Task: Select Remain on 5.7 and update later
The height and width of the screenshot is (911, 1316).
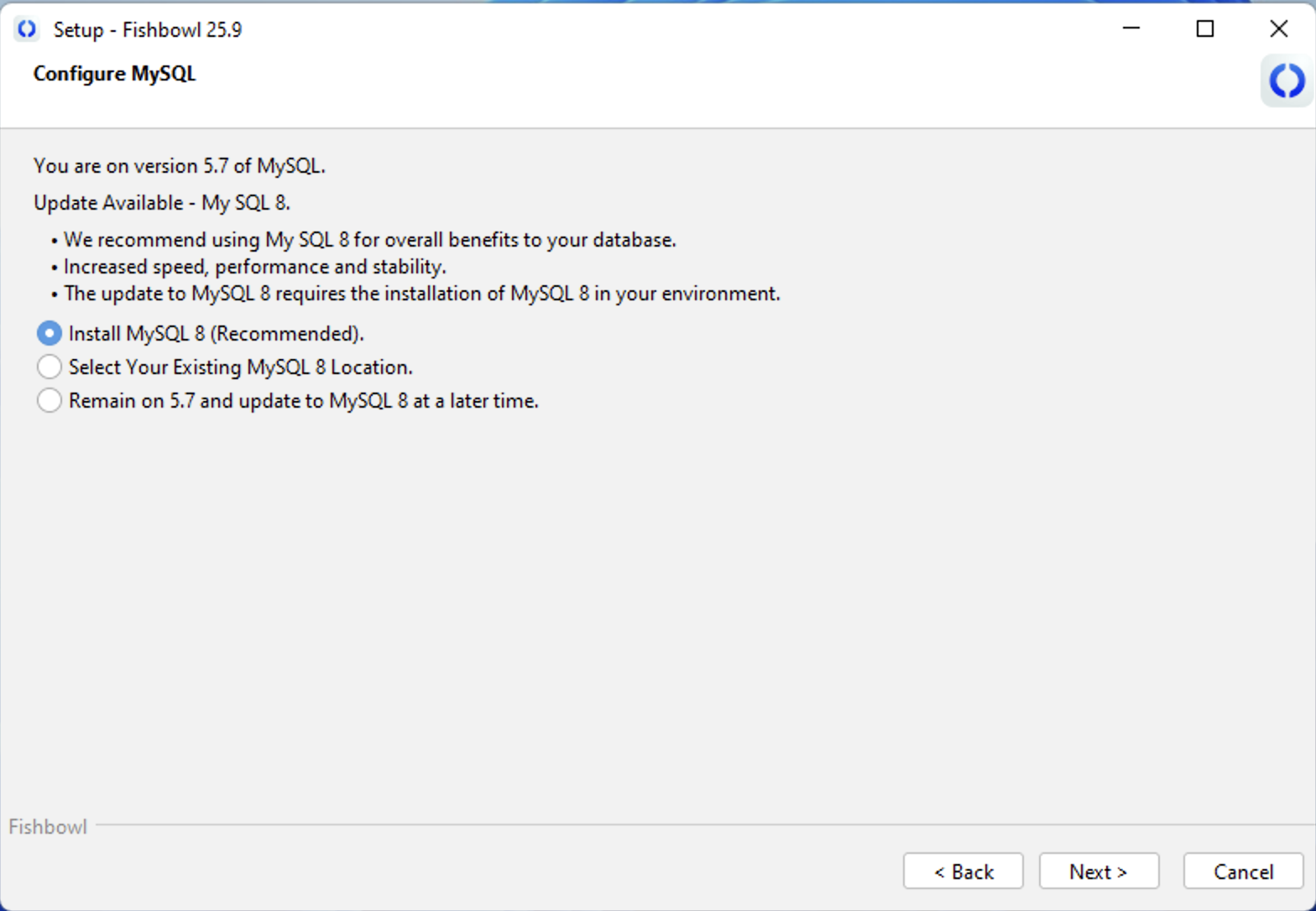Action: pyautogui.click(x=49, y=400)
